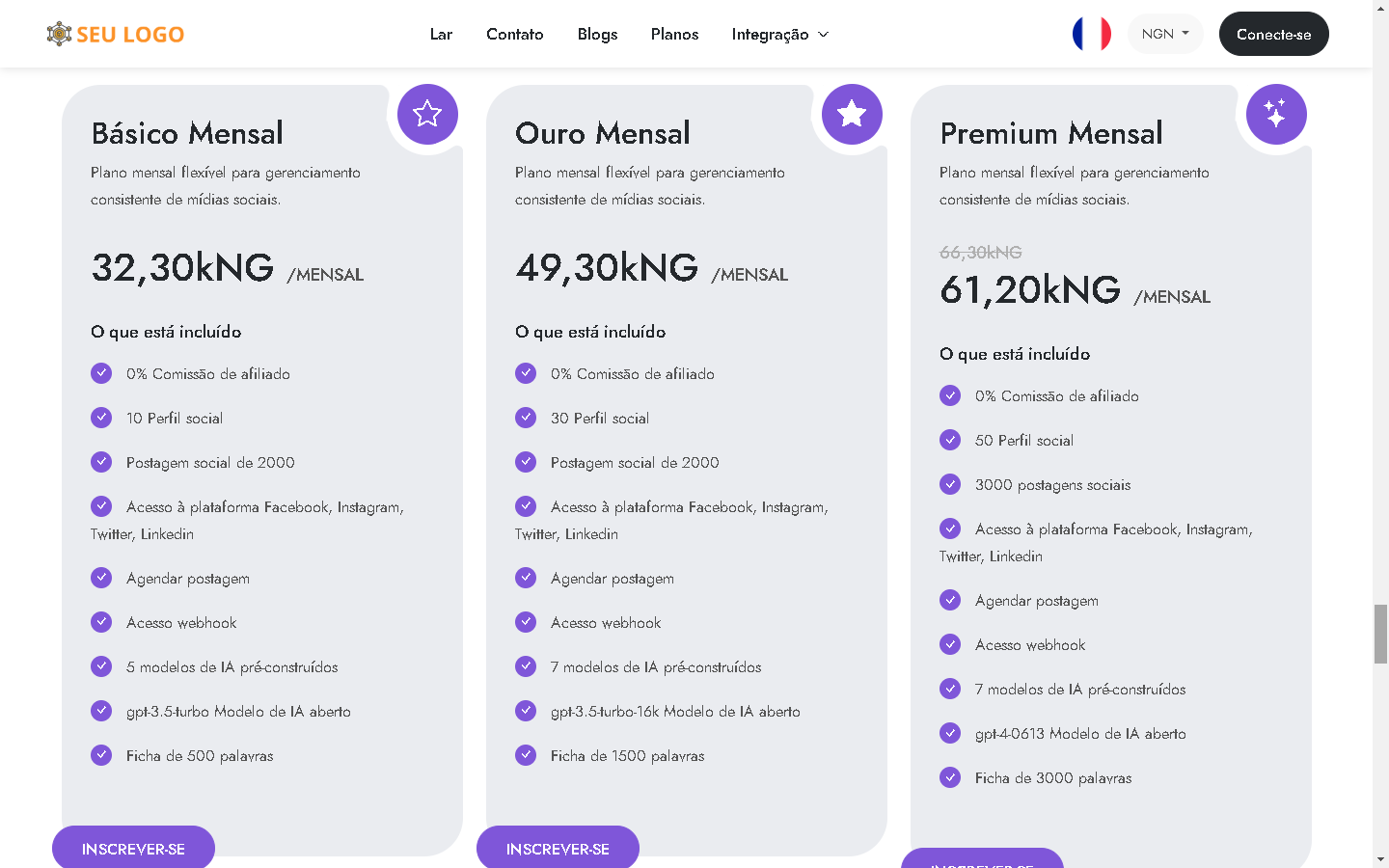Click the checkmark beside 'gpt-4-0613 Modelo de IA aberto'
Screen dimensions: 1389x868
tap(950, 733)
